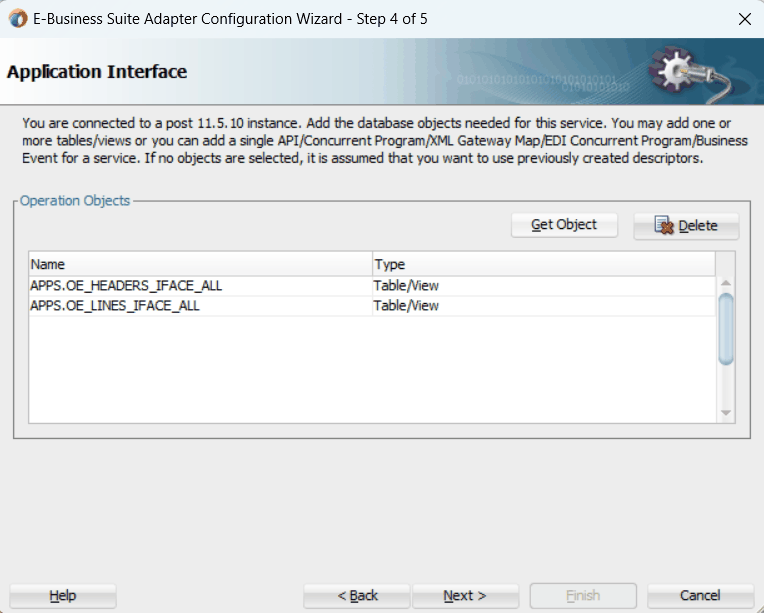Open Help for the wizard
This screenshot has height=613, width=764.
coord(63,595)
